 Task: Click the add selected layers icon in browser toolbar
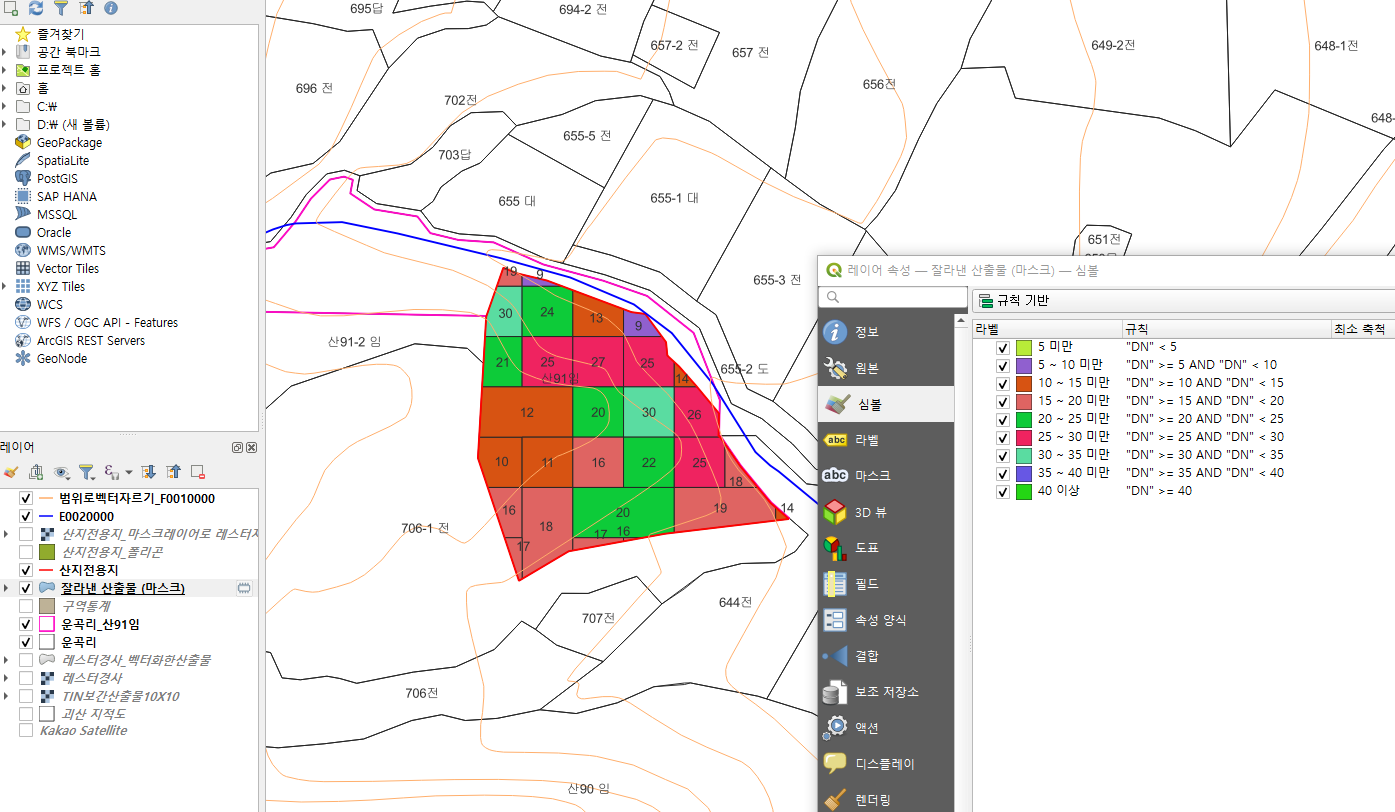[12, 8]
